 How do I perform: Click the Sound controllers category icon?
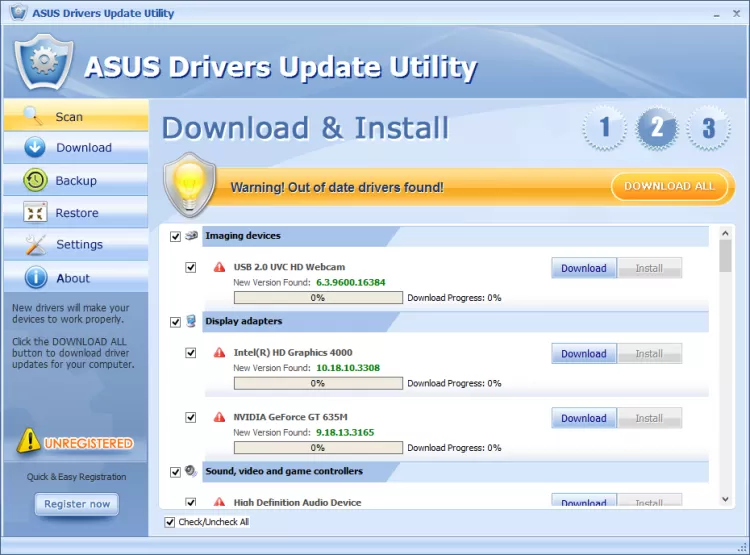[x=191, y=471]
